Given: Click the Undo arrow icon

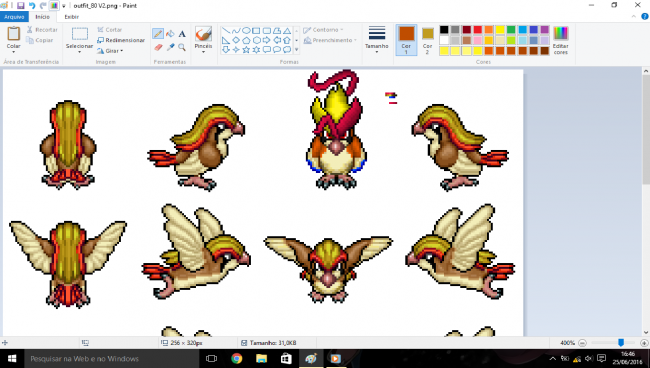Looking at the screenshot, I should point(32,5).
